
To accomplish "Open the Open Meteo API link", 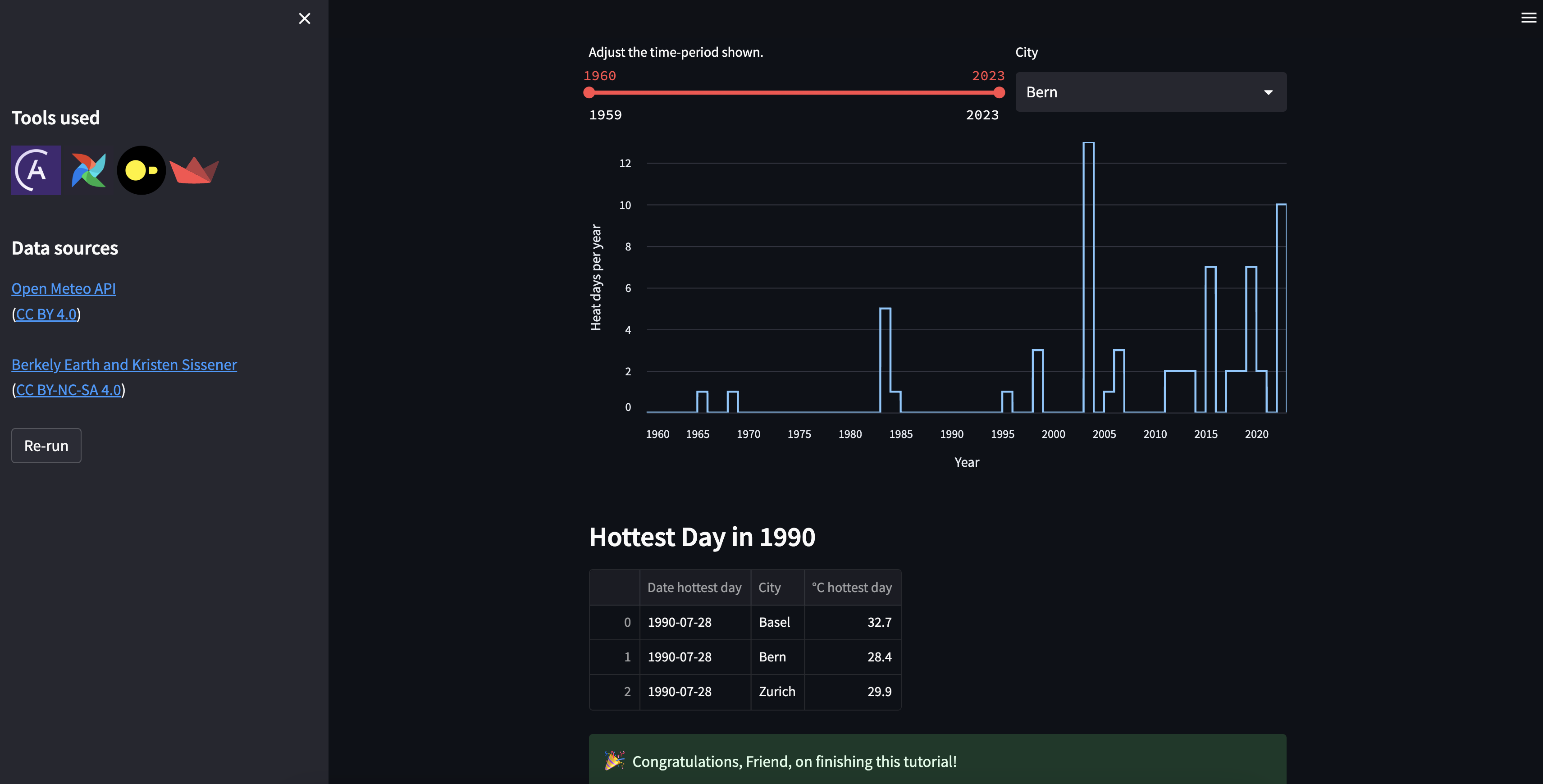I will point(64,289).
